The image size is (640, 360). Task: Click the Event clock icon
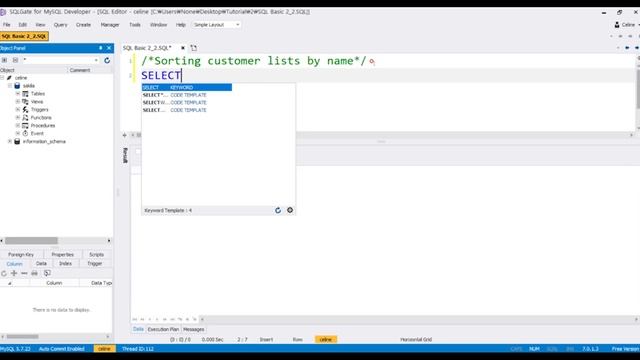[25, 133]
